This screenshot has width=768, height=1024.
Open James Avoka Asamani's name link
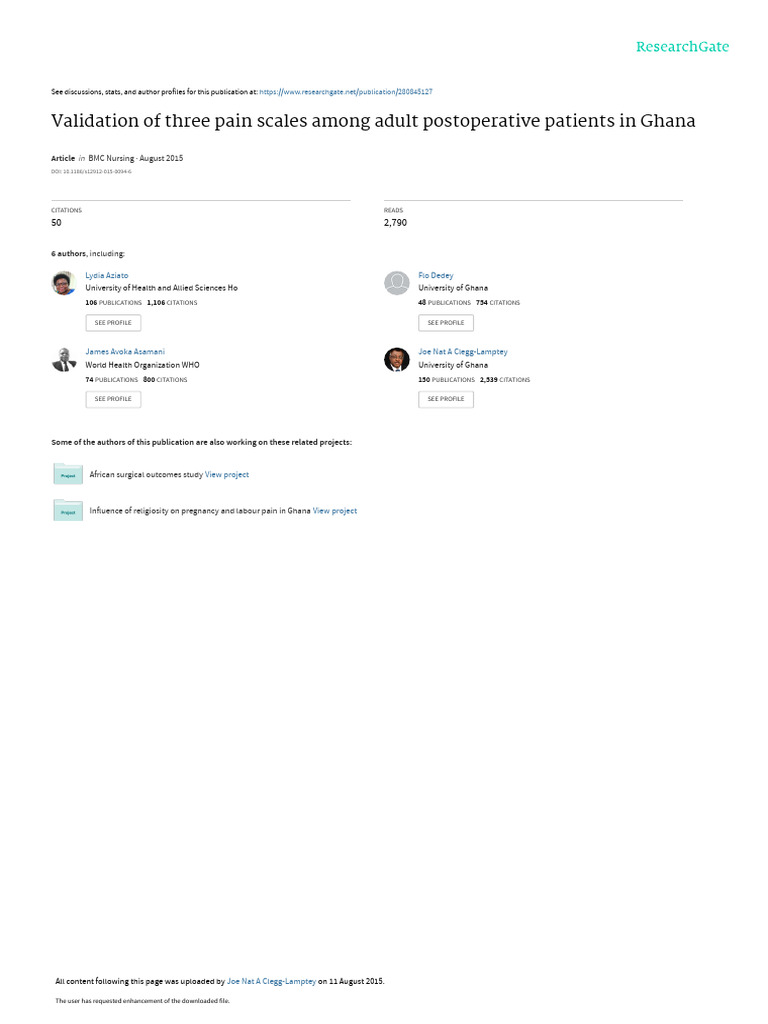click(125, 352)
